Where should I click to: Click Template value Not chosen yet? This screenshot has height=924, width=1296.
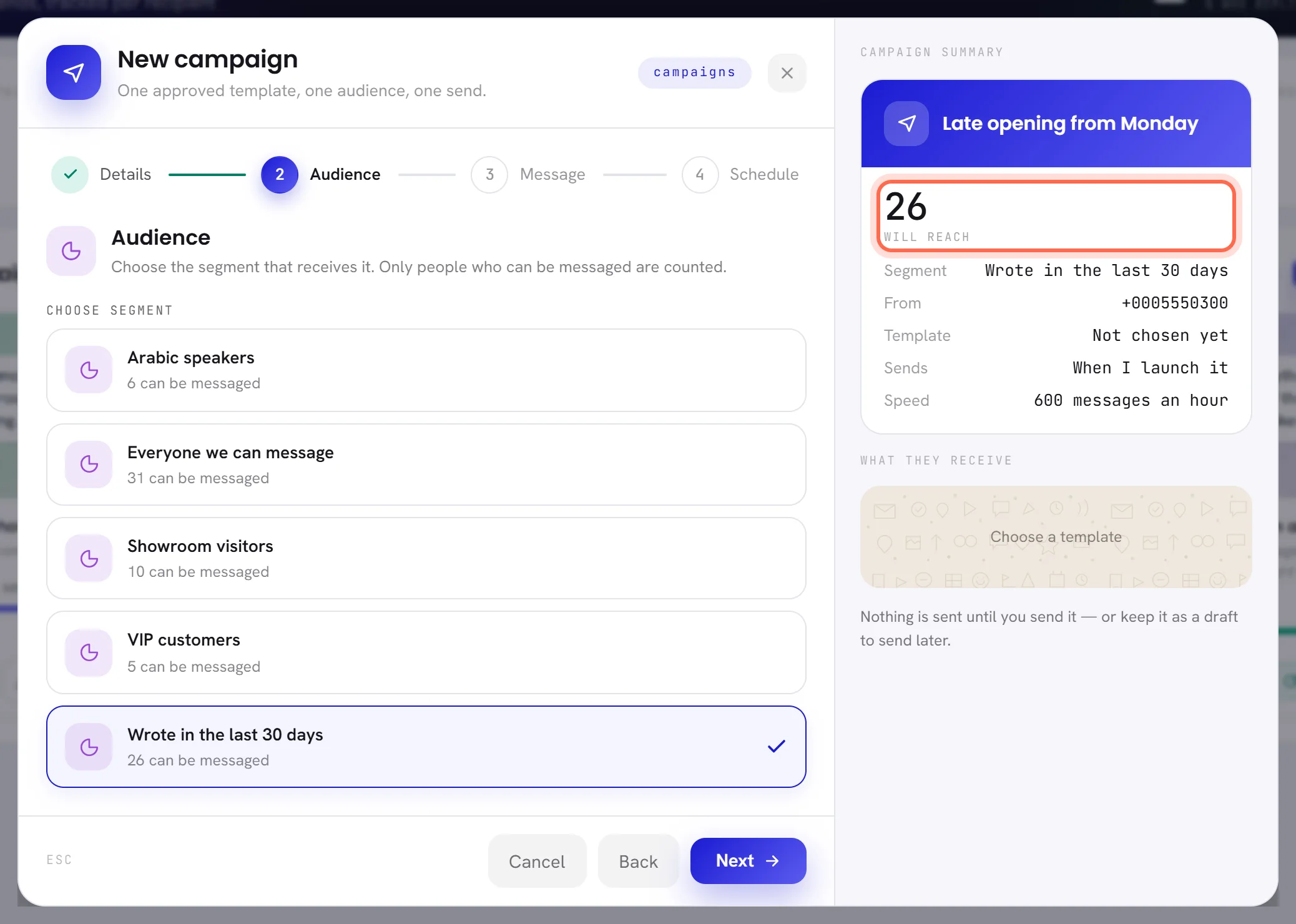coord(1160,335)
